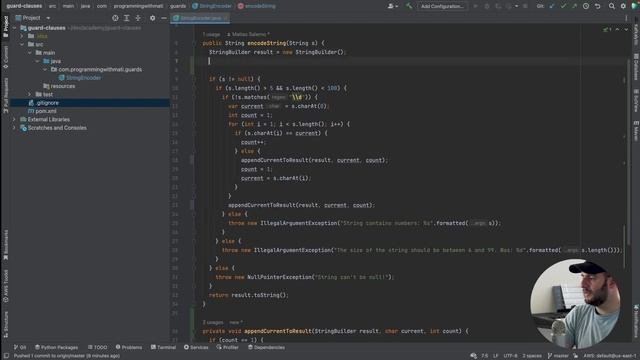The height and width of the screenshot is (360, 640).
Task: Open the Git tool window
Action: (x=20, y=347)
